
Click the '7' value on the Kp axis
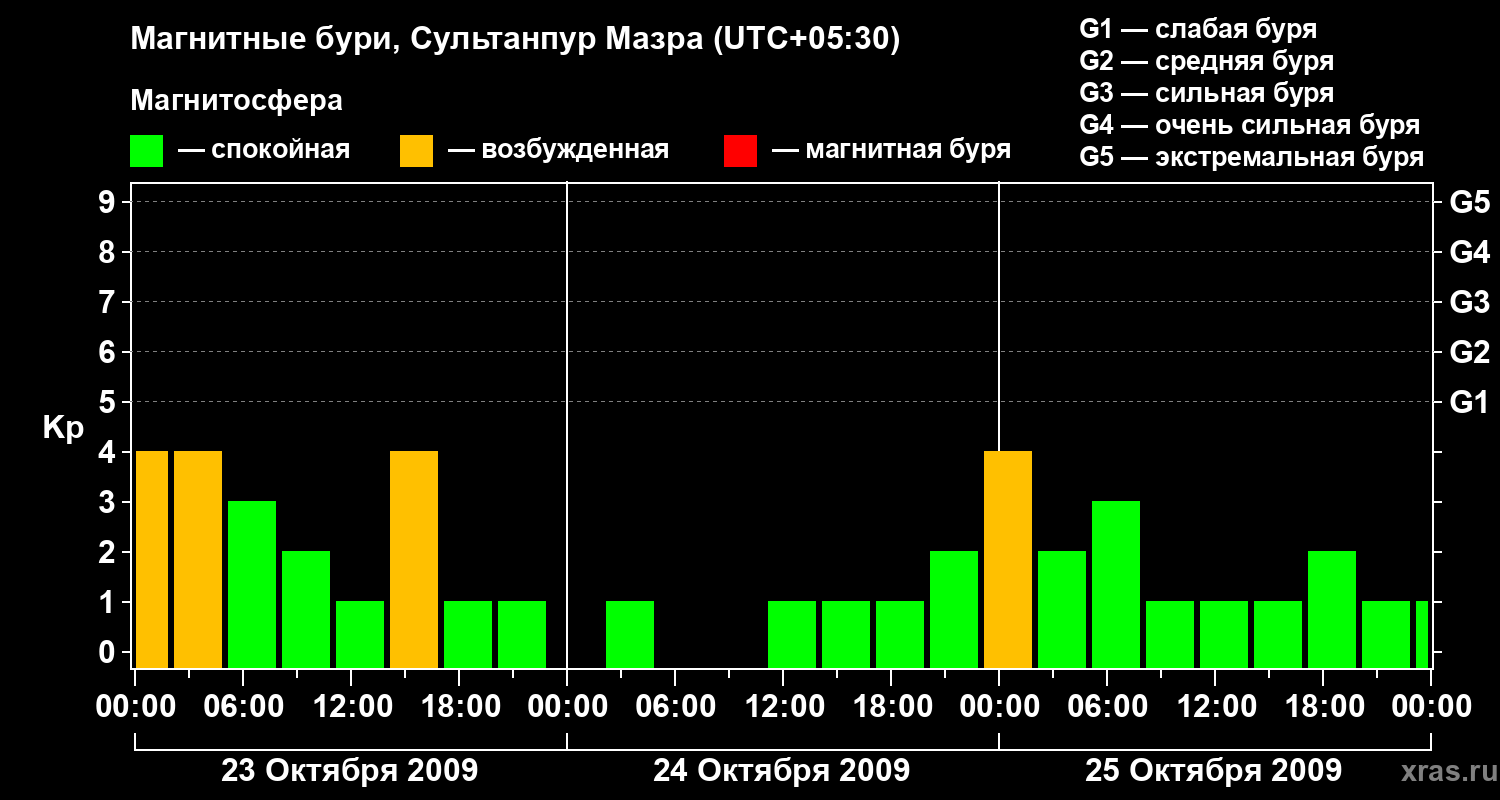coord(108,302)
